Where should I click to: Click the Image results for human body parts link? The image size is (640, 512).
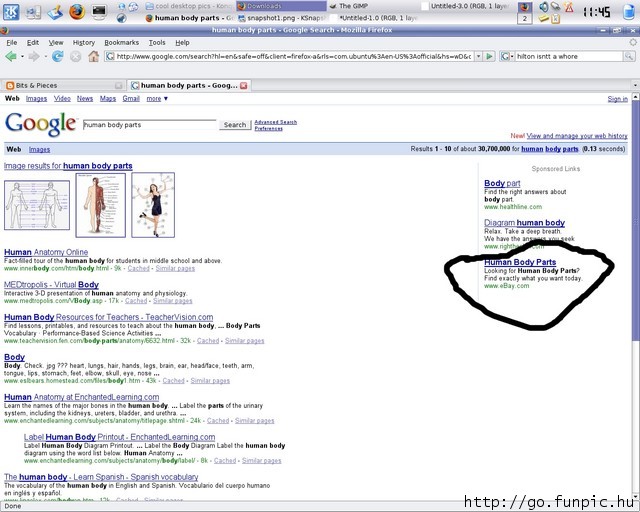(68, 166)
